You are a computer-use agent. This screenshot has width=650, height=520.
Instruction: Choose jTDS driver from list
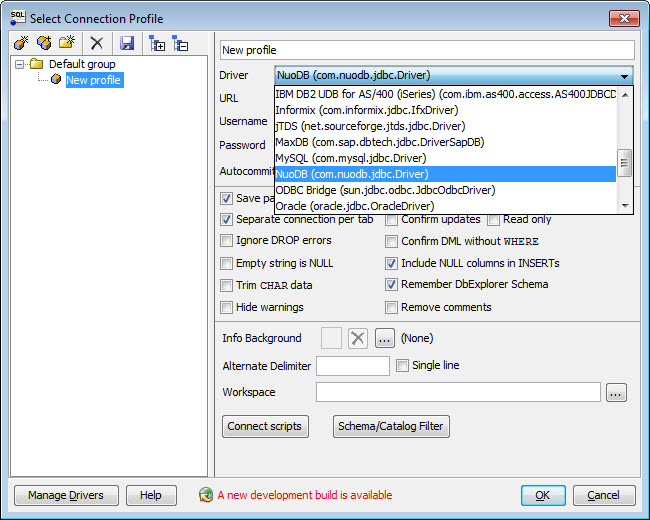click(446, 126)
